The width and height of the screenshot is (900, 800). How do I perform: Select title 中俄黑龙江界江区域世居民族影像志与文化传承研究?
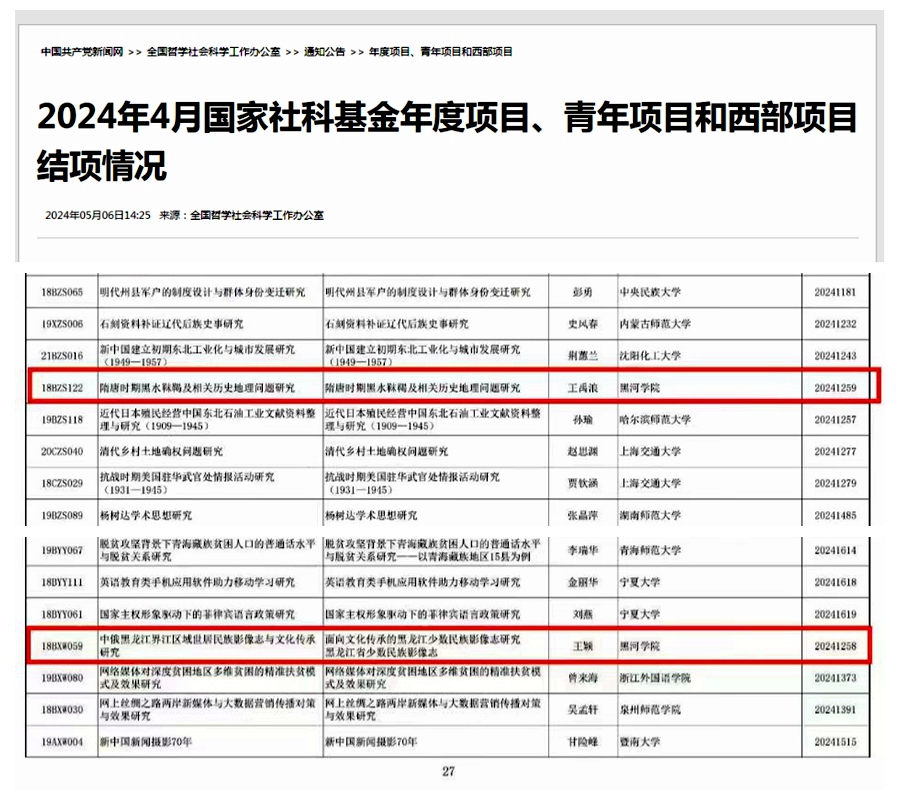pos(208,646)
